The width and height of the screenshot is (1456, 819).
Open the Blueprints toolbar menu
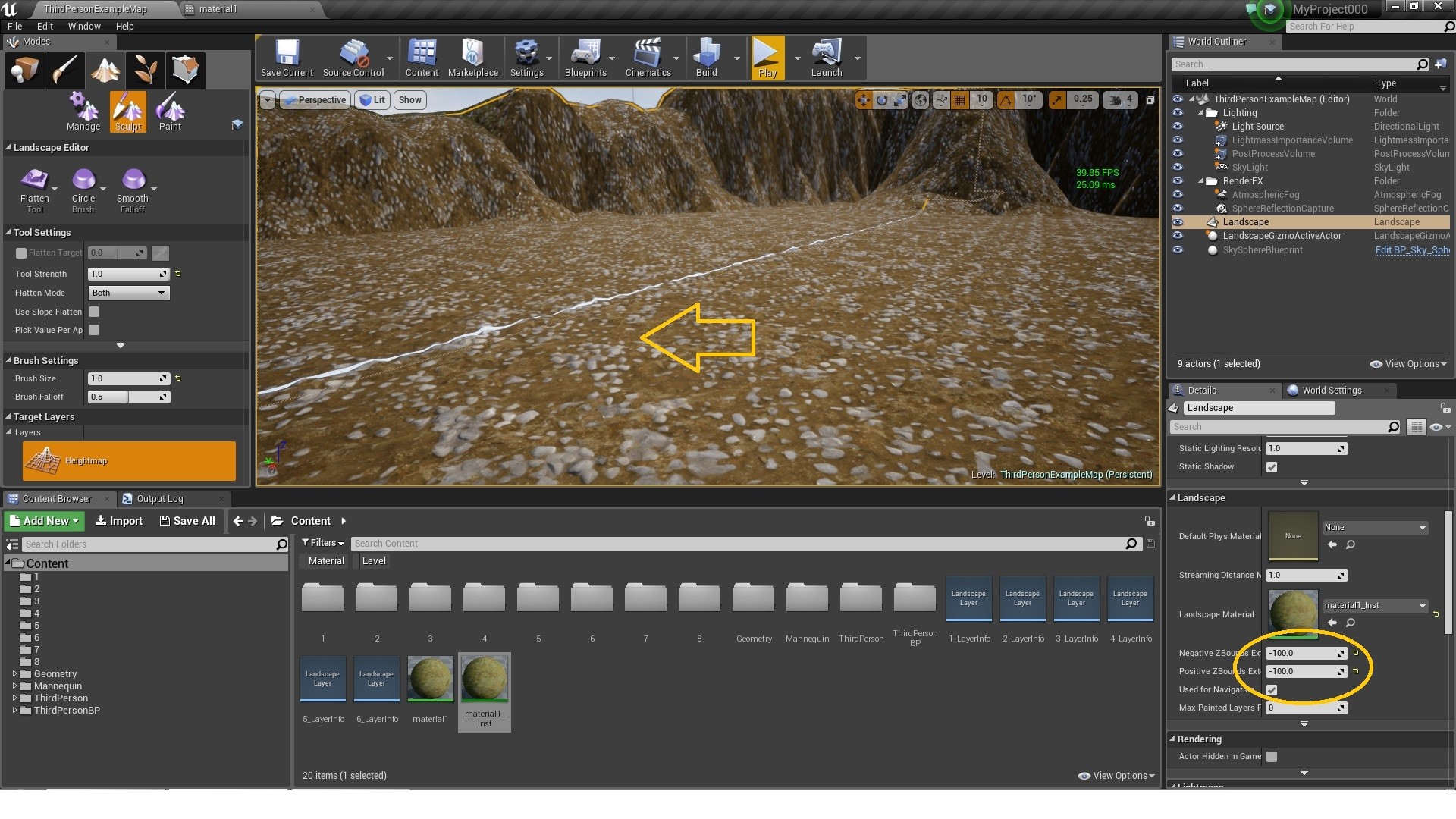[x=585, y=58]
